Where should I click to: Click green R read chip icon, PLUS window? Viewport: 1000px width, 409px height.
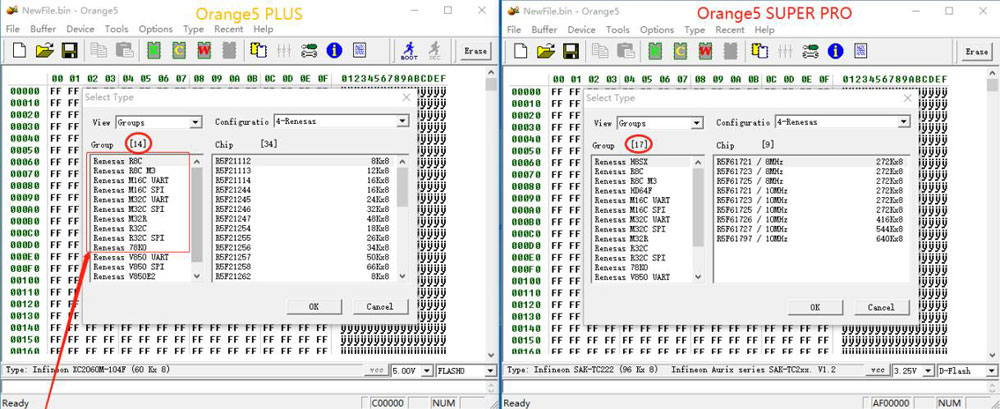click(154, 50)
